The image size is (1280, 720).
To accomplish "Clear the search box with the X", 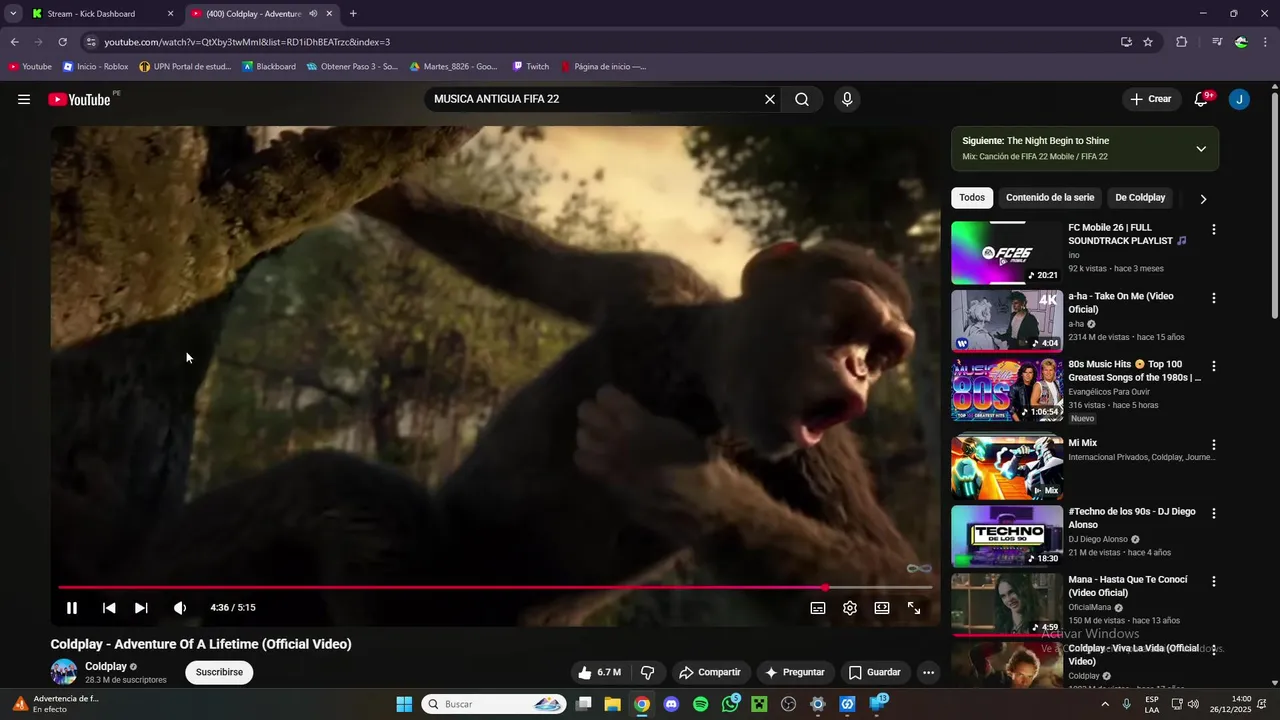I will coord(770,99).
